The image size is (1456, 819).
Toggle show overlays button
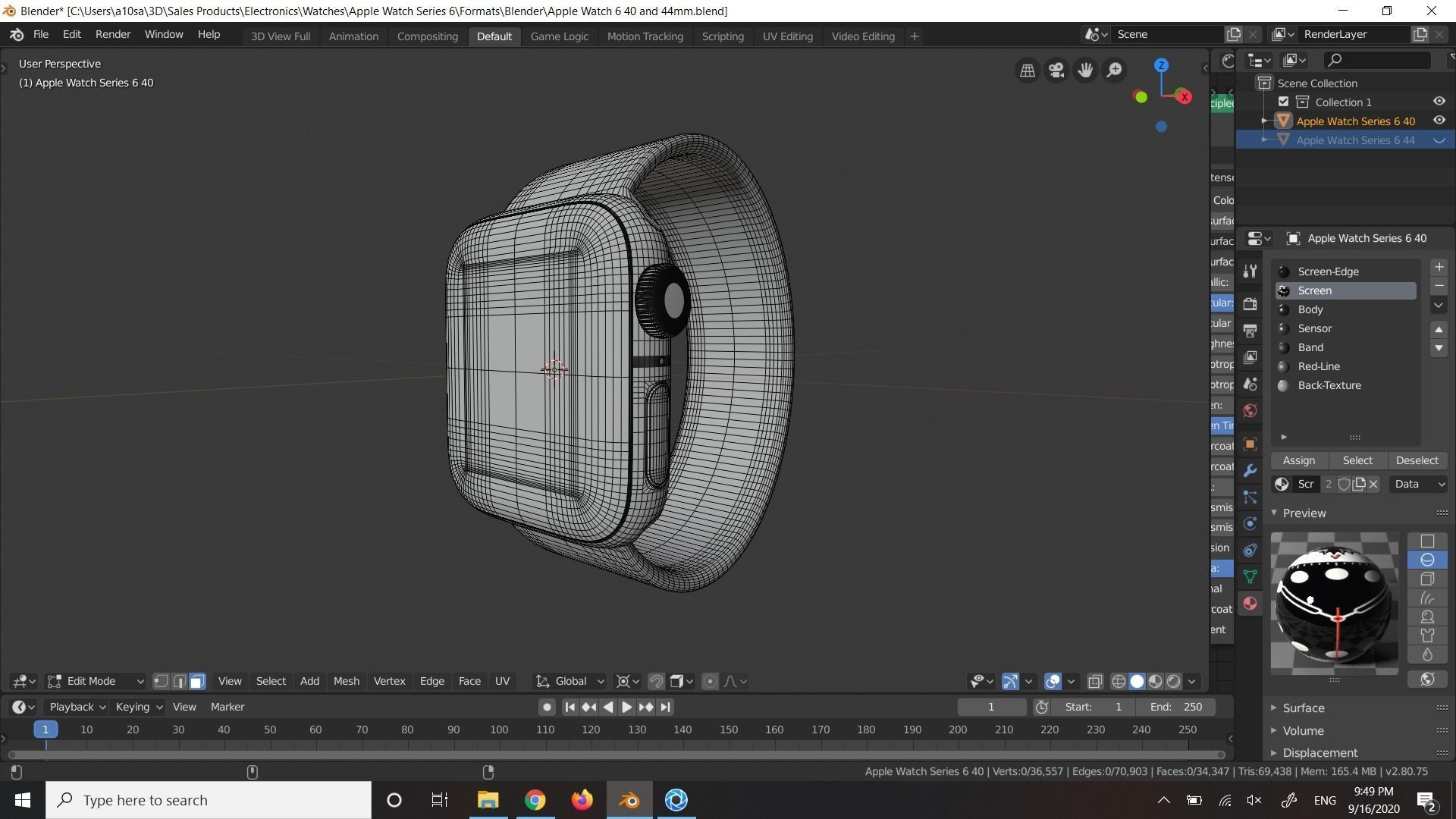(x=1053, y=681)
